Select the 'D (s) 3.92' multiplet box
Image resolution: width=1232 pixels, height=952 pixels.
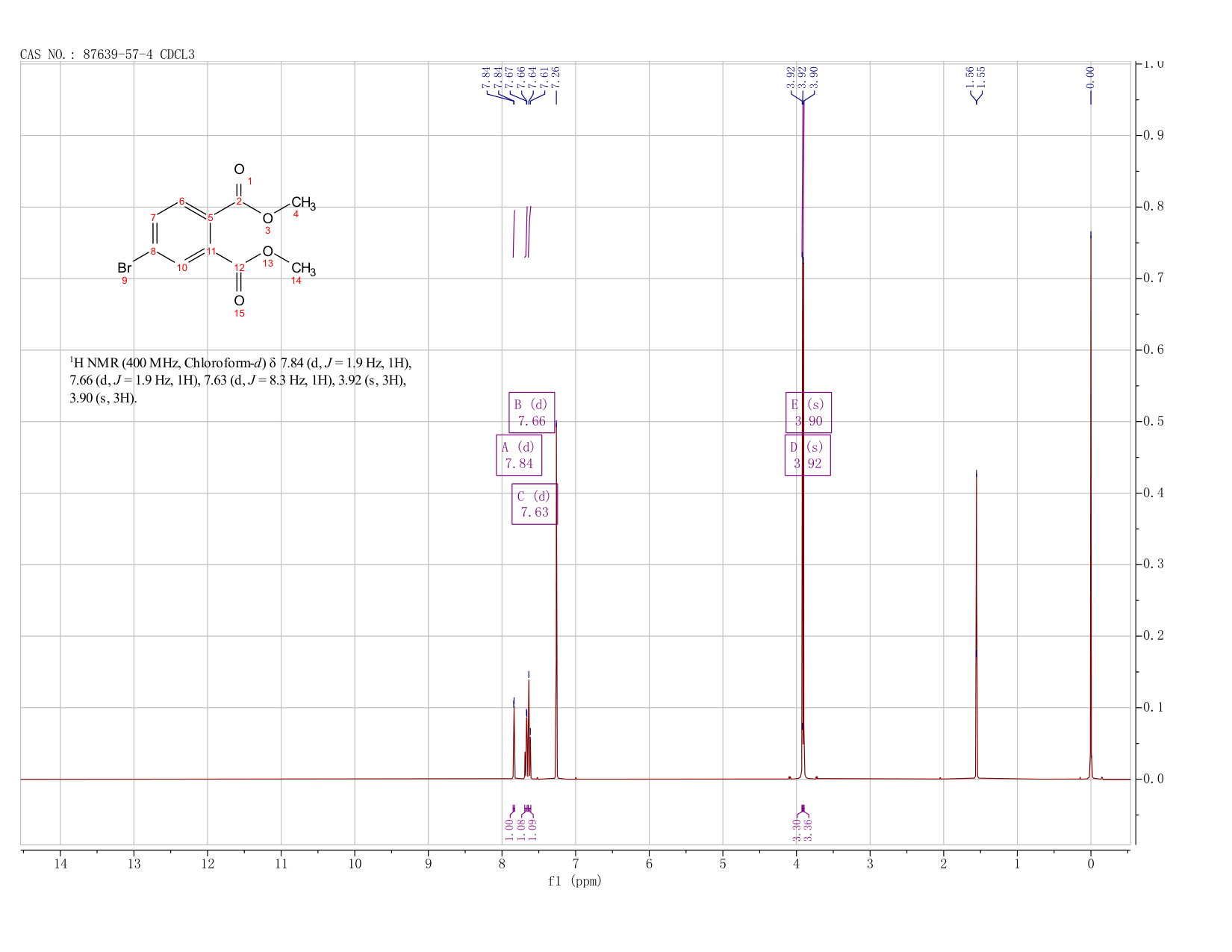808,455
